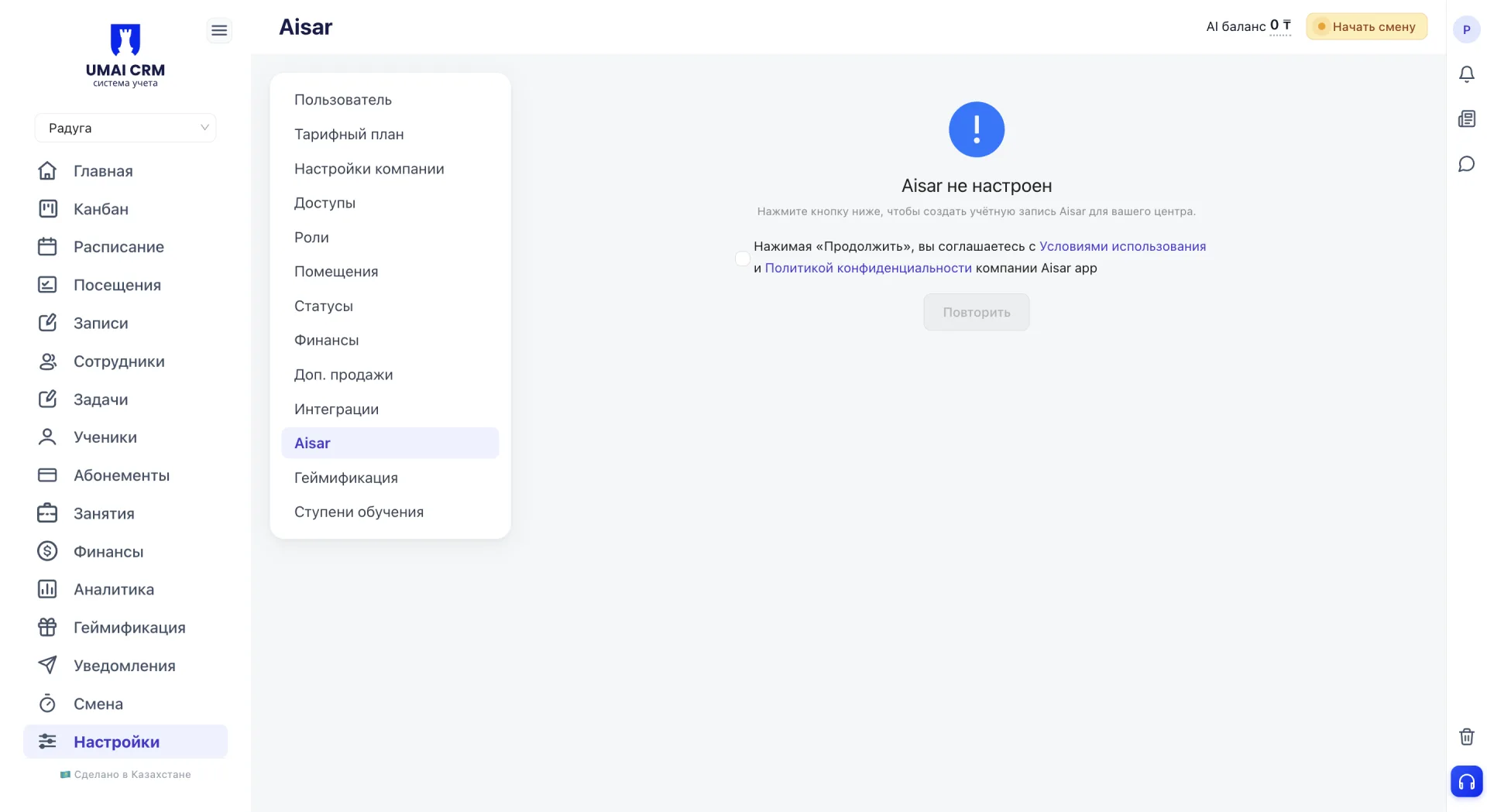Open Пользователь settings section
The width and height of the screenshot is (1487, 812).
(390, 100)
